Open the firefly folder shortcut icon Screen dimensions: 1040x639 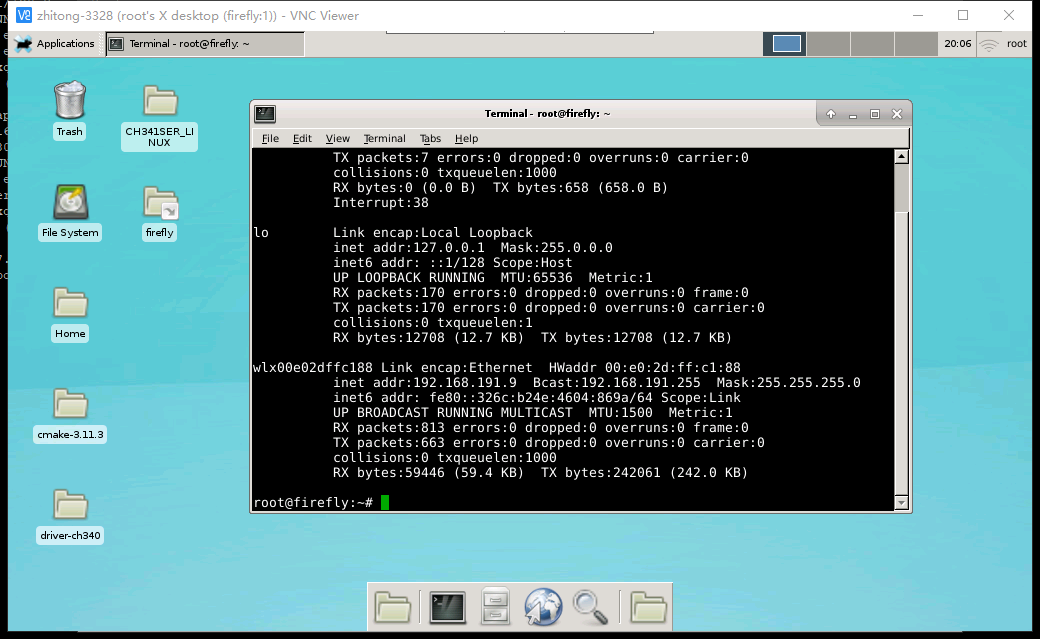coord(161,203)
